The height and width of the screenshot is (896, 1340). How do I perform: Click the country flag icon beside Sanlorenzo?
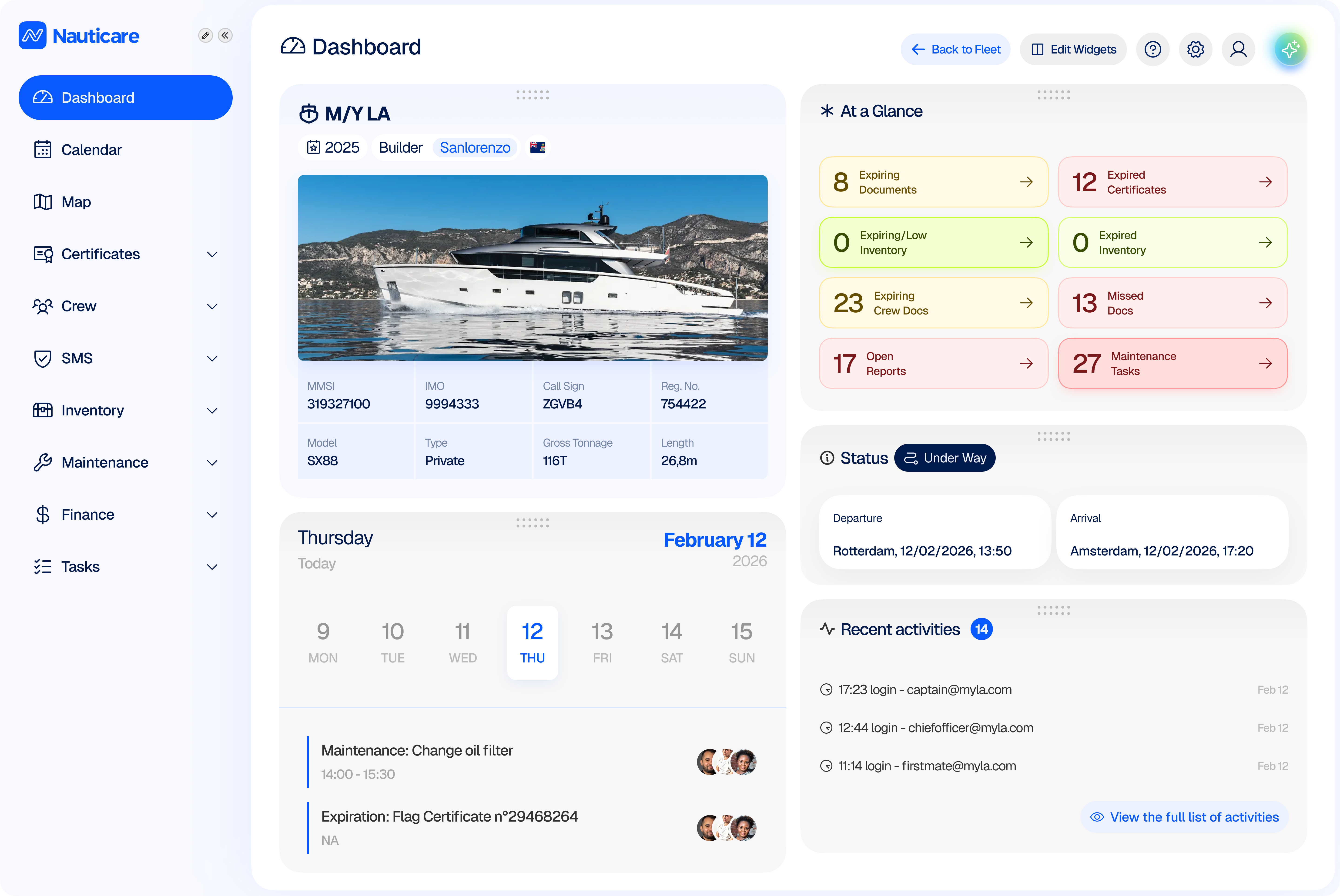pyautogui.click(x=537, y=147)
